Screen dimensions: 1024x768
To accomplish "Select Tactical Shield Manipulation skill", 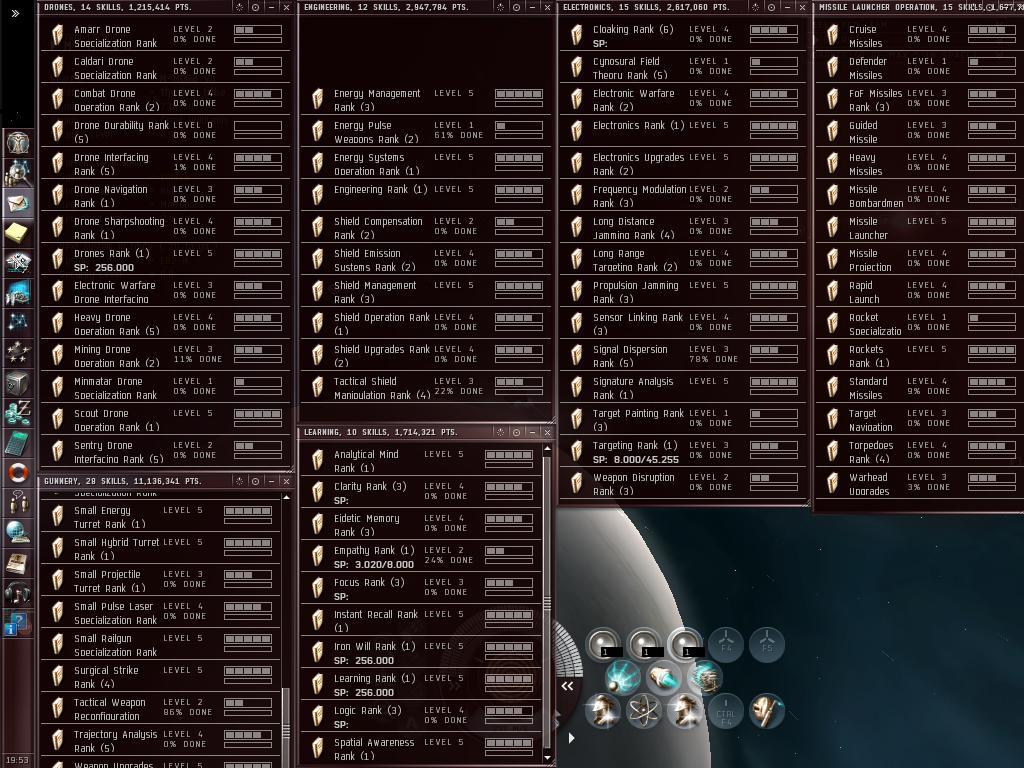I will 426,388.
